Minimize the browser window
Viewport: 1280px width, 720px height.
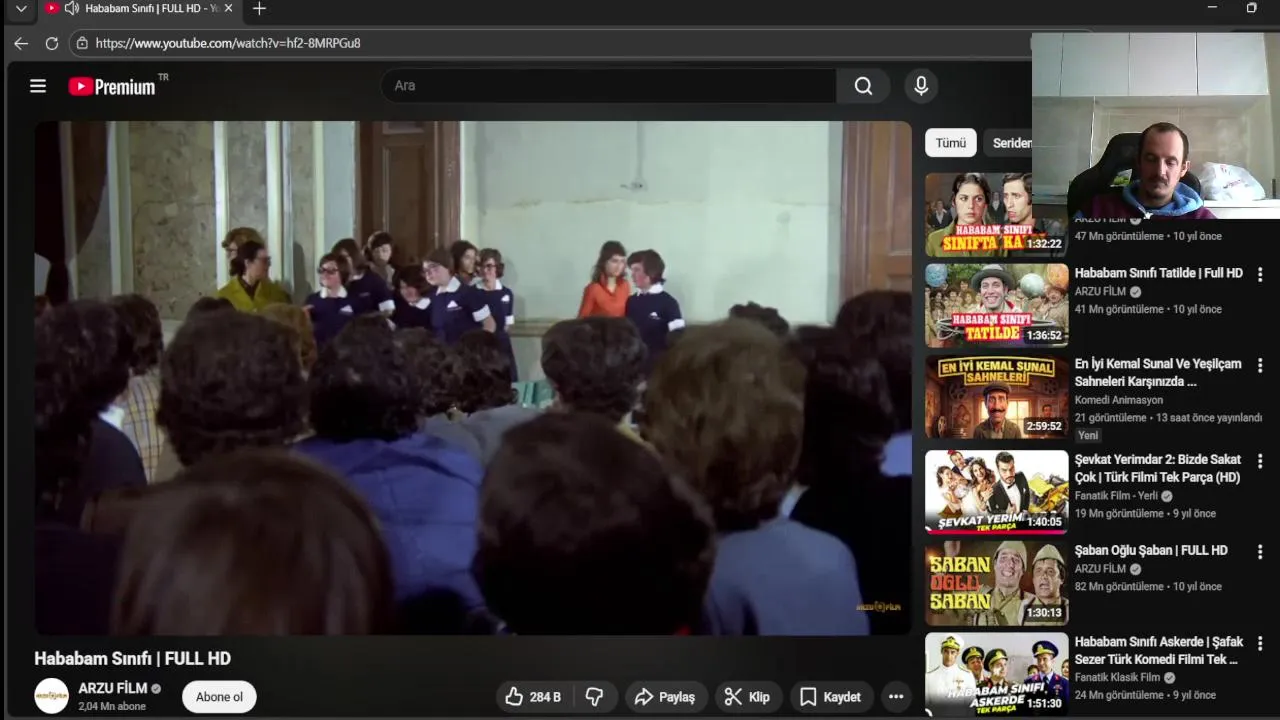coord(1212,8)
